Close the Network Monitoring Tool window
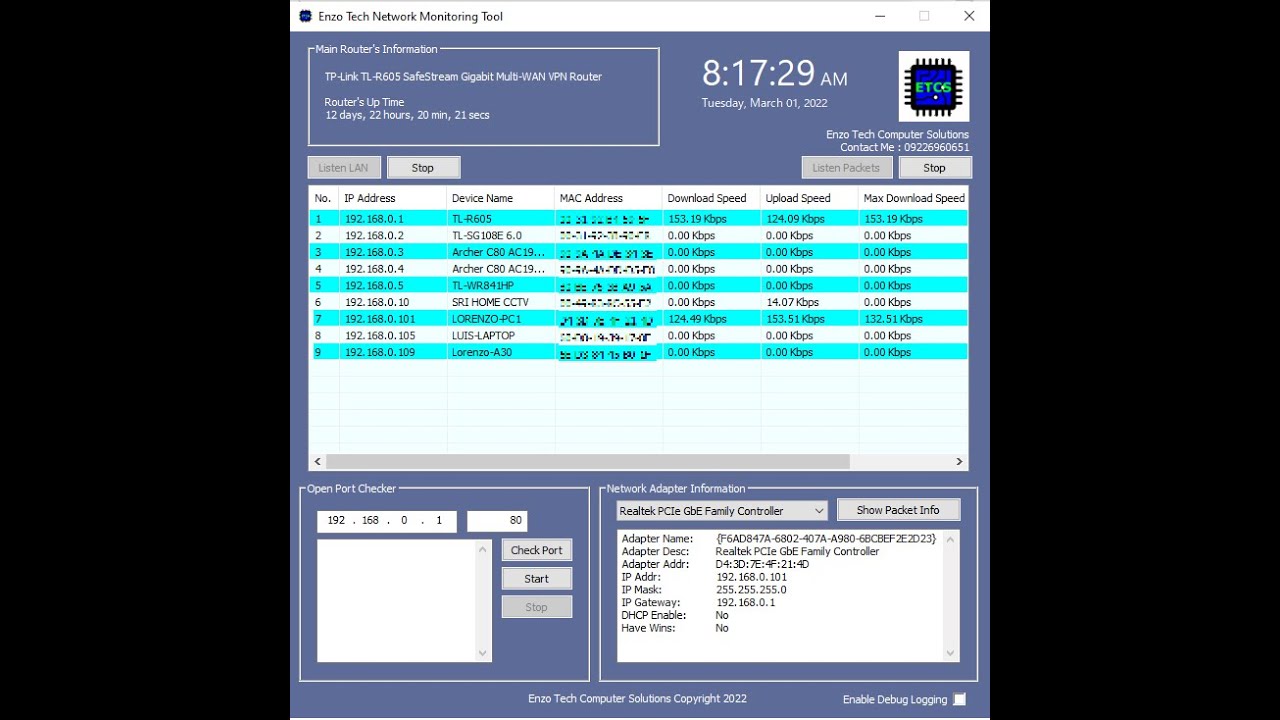1280x720 pixels. tap(969, 16)
